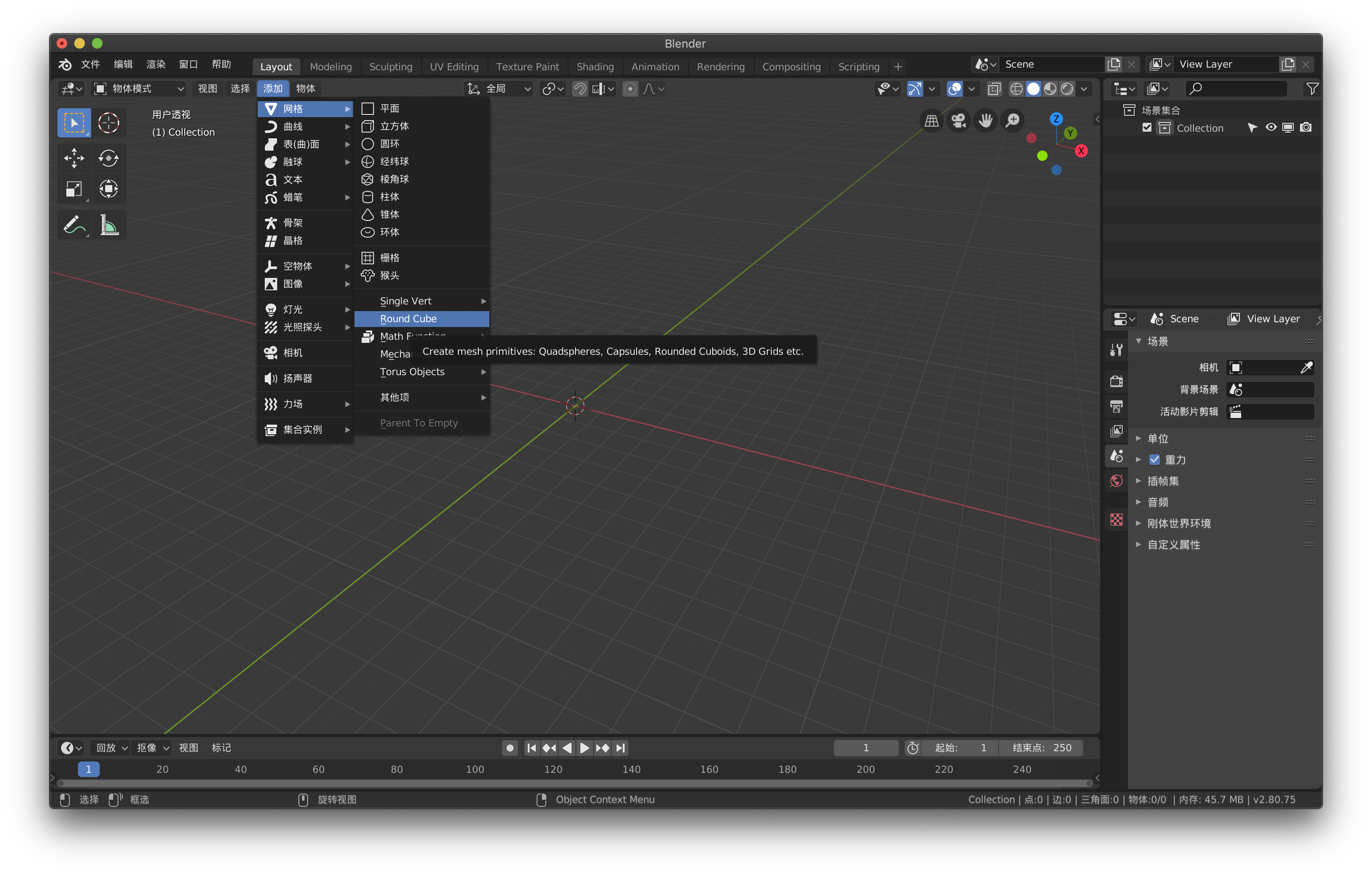This screenshot has height=874, width=1372.
Task: Open the Tool properties tab
Action: (x=1116, y=350)
